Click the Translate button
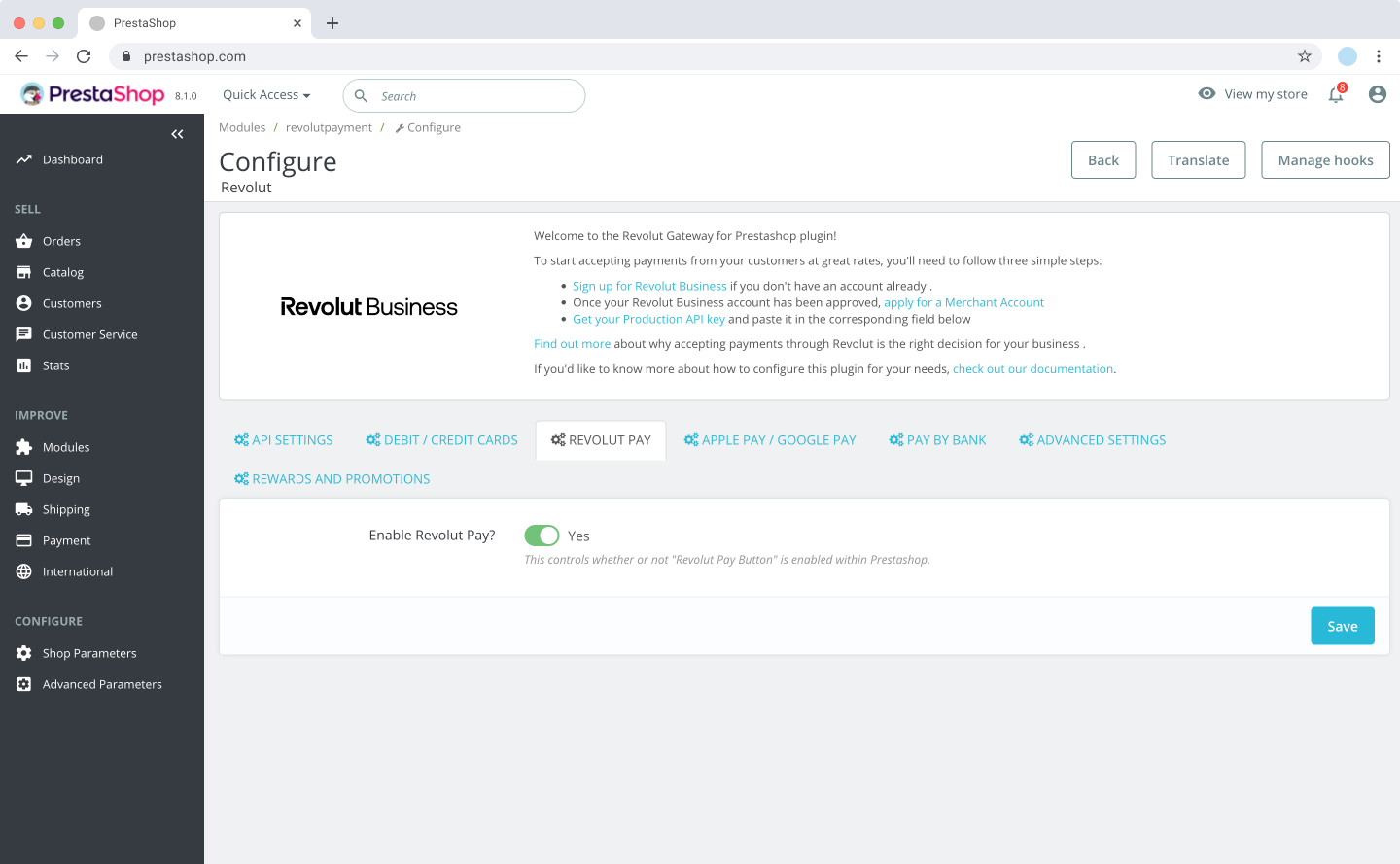This screenshot has height=864, width=1400. coord(1199,160)
